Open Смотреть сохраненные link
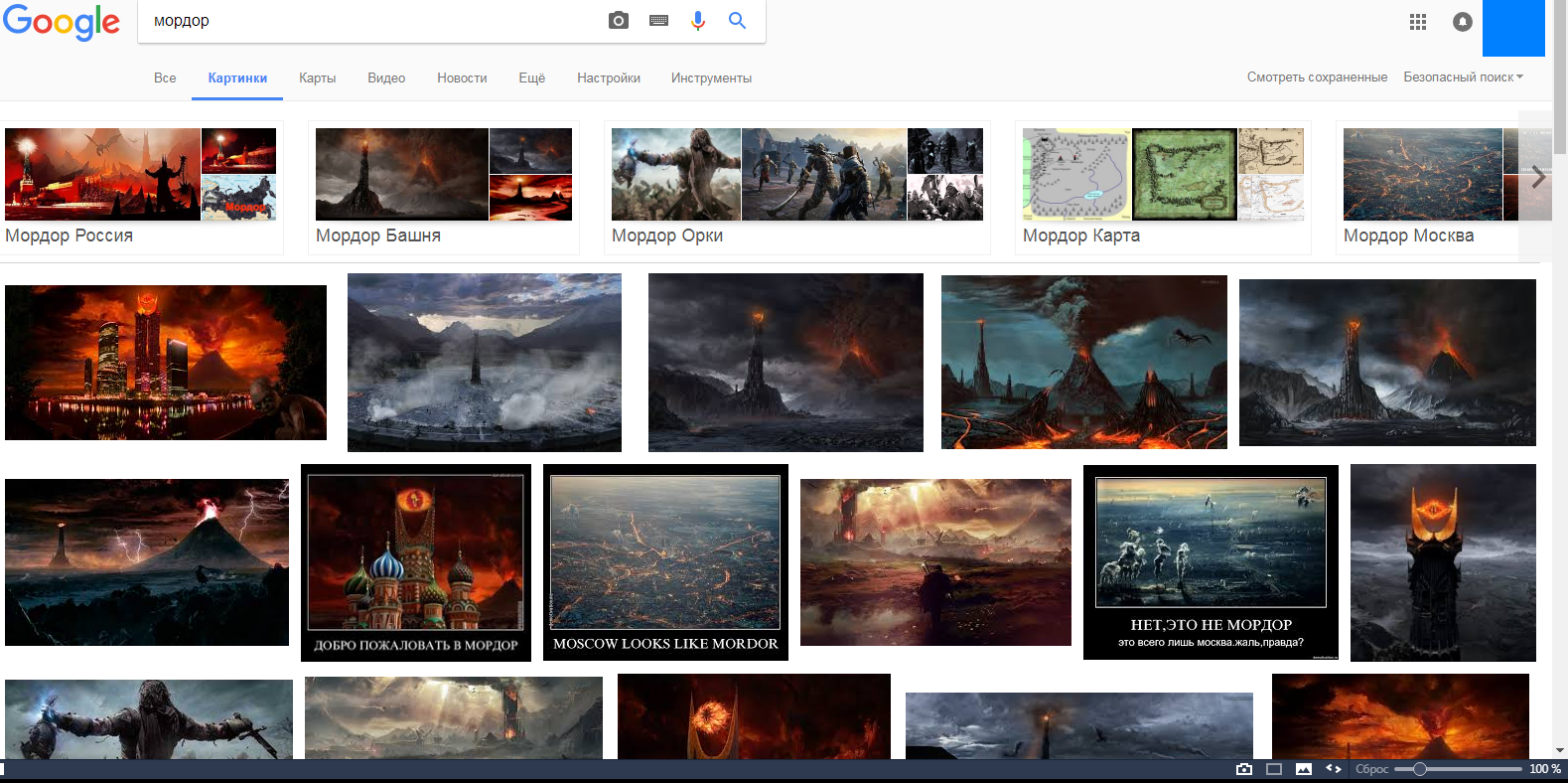1568x783 pixels. (1317, 77)
